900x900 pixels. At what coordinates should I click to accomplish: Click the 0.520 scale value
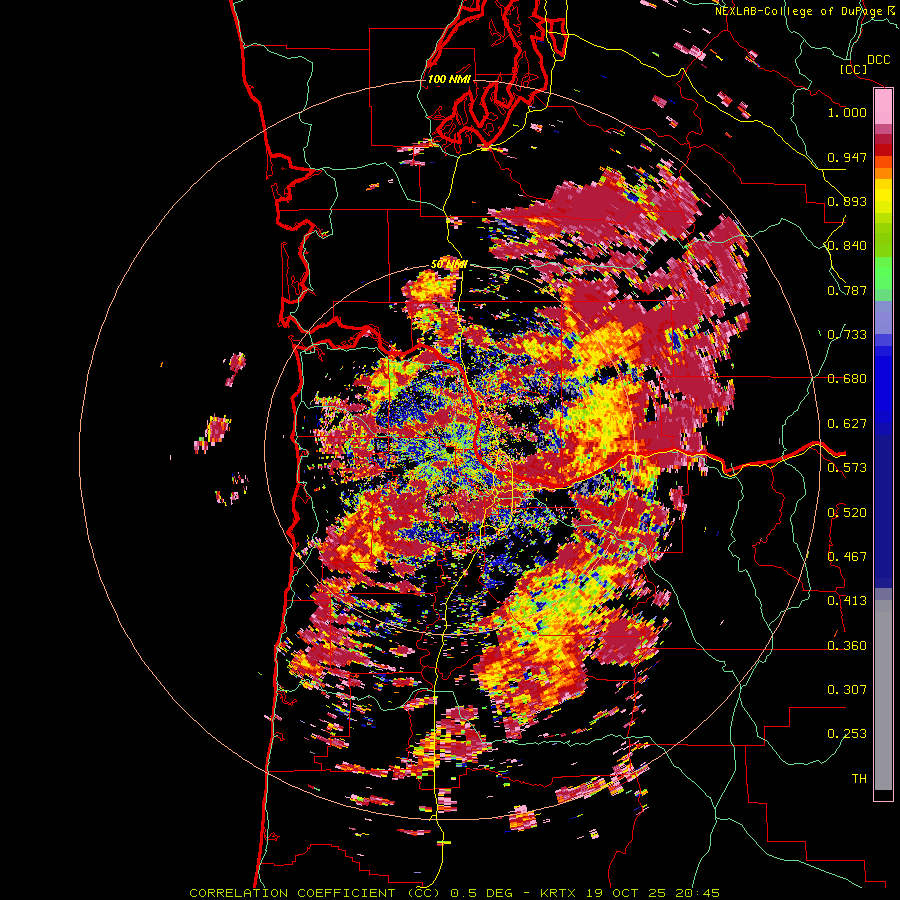(x=847, y=513)
